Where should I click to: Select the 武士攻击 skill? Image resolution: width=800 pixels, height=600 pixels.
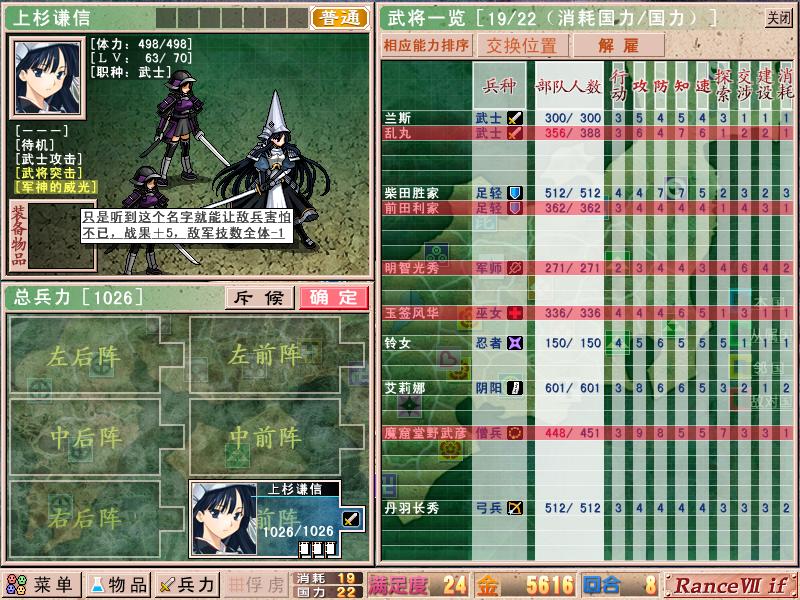(x=48, y=159)
